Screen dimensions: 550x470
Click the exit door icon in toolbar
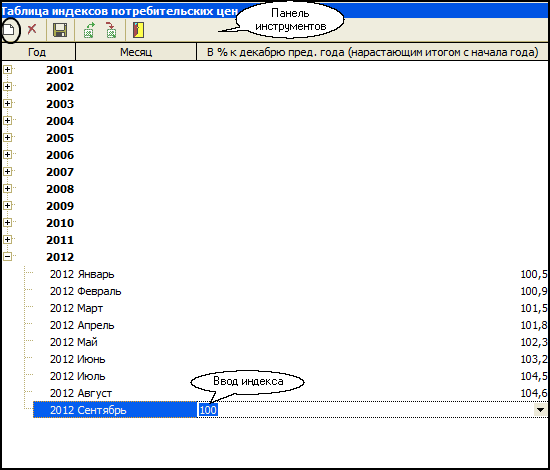[138, 30]
